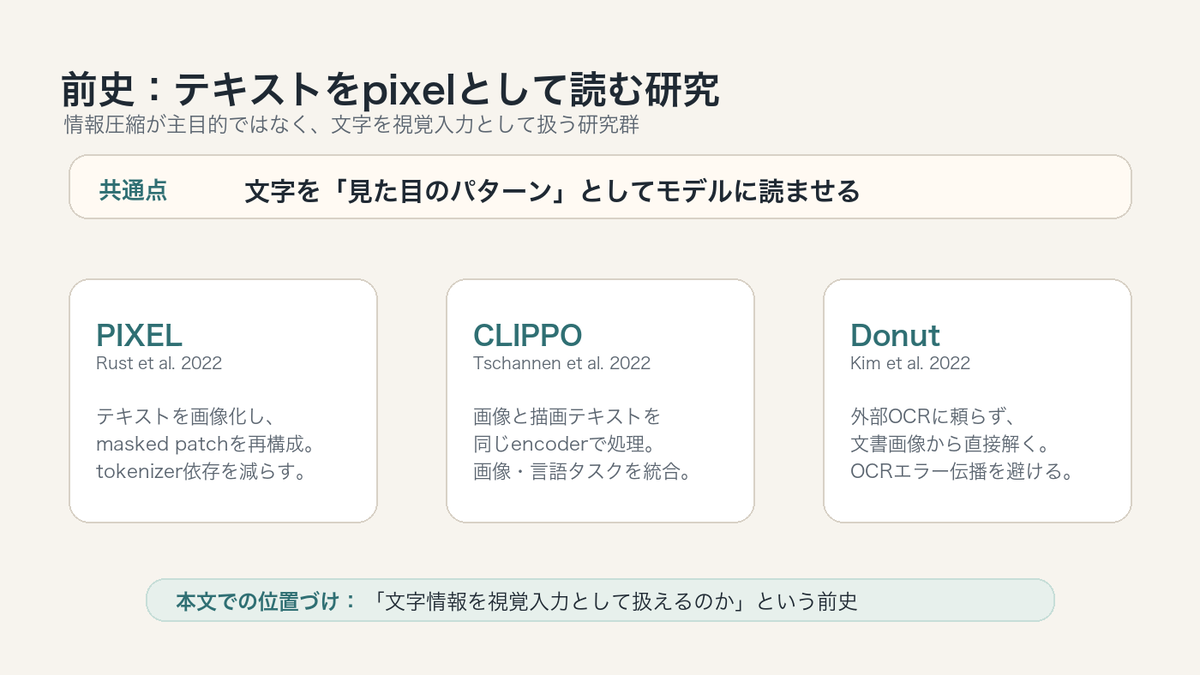Screen dimensions: 1200x675
Task: Click the CLIPPO card heading
Action: [x=527, y=335]
